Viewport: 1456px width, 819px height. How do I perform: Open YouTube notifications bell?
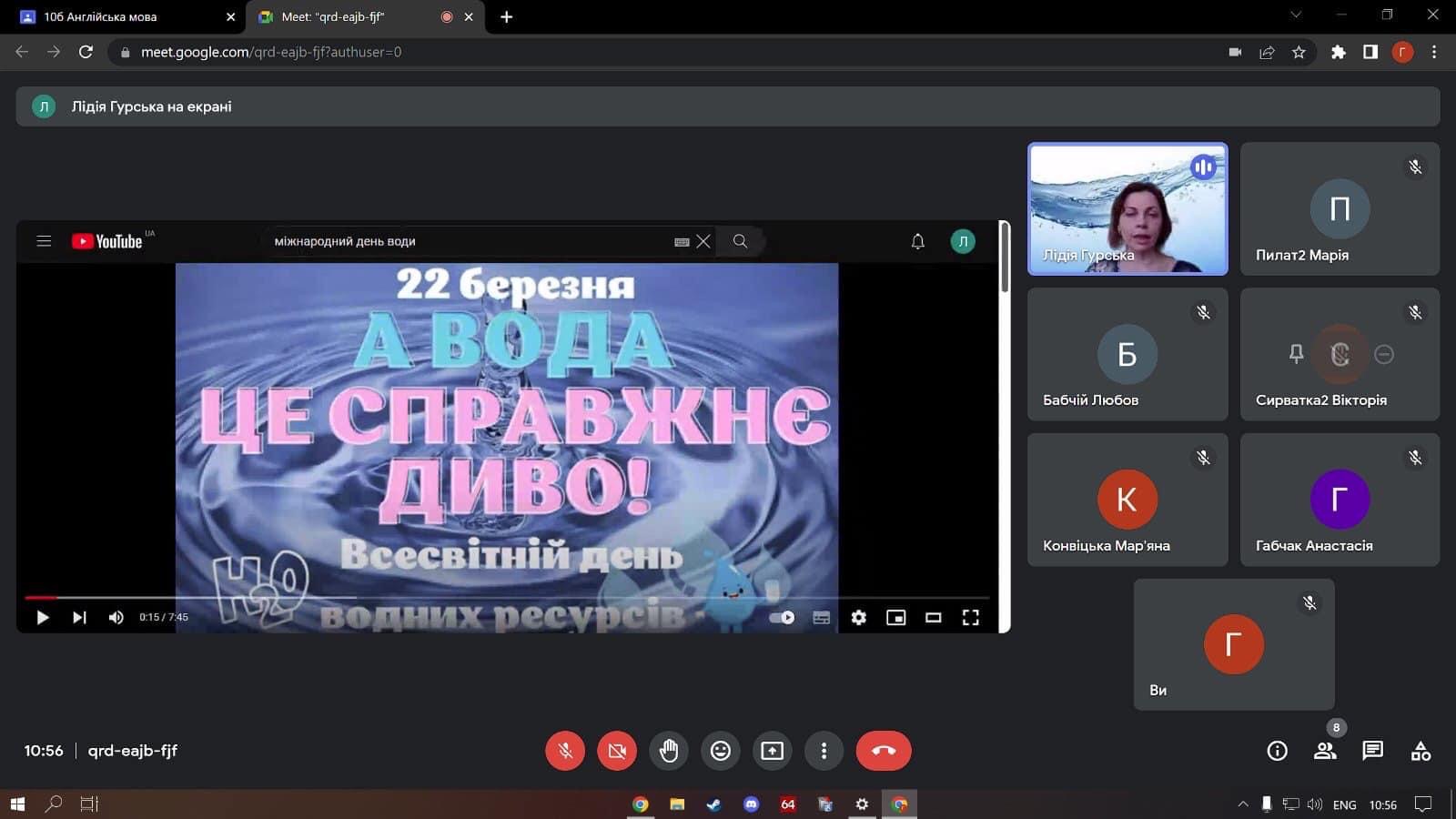(918, 241)
